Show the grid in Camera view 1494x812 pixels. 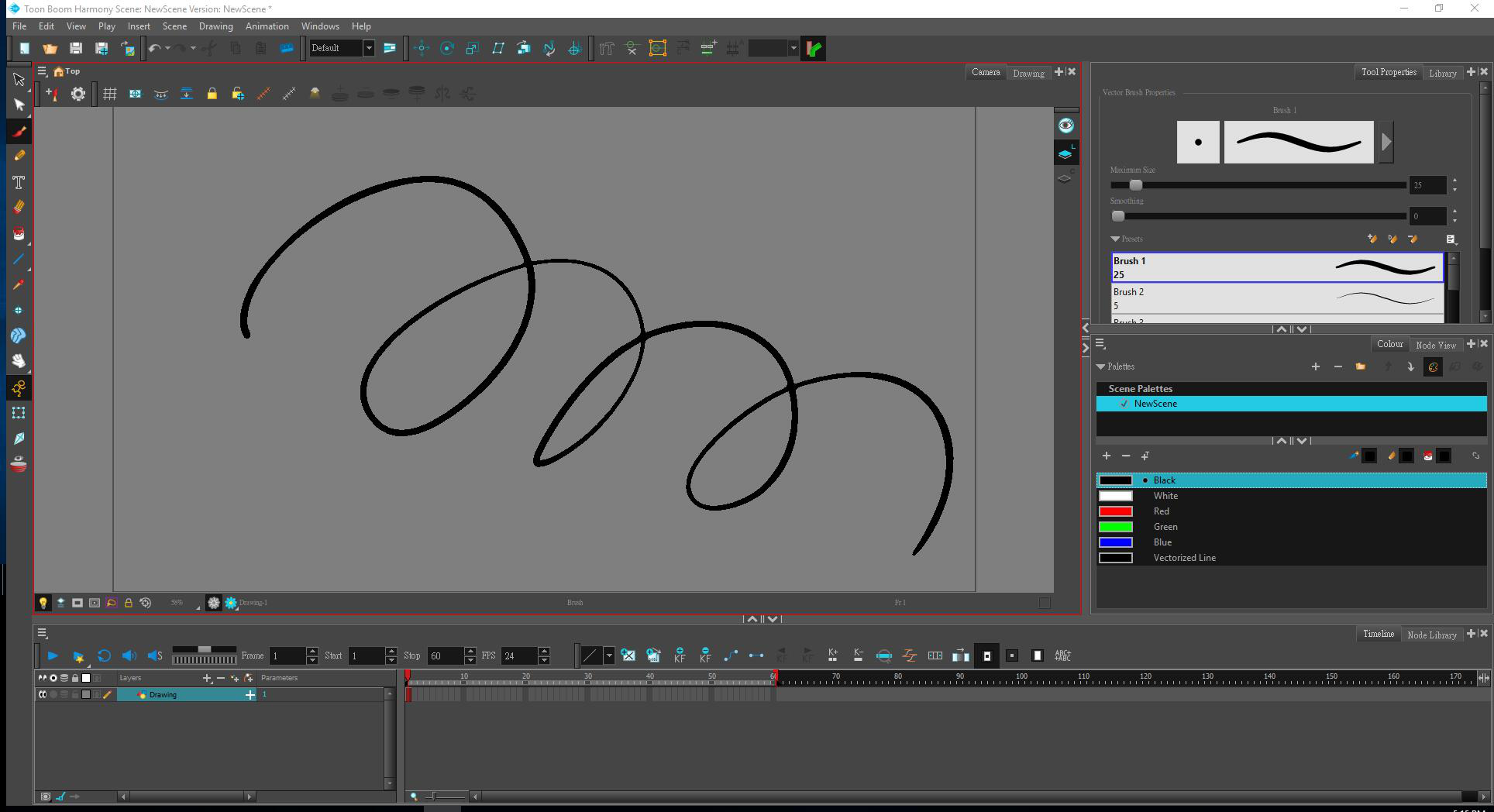(x=110, y=94)
